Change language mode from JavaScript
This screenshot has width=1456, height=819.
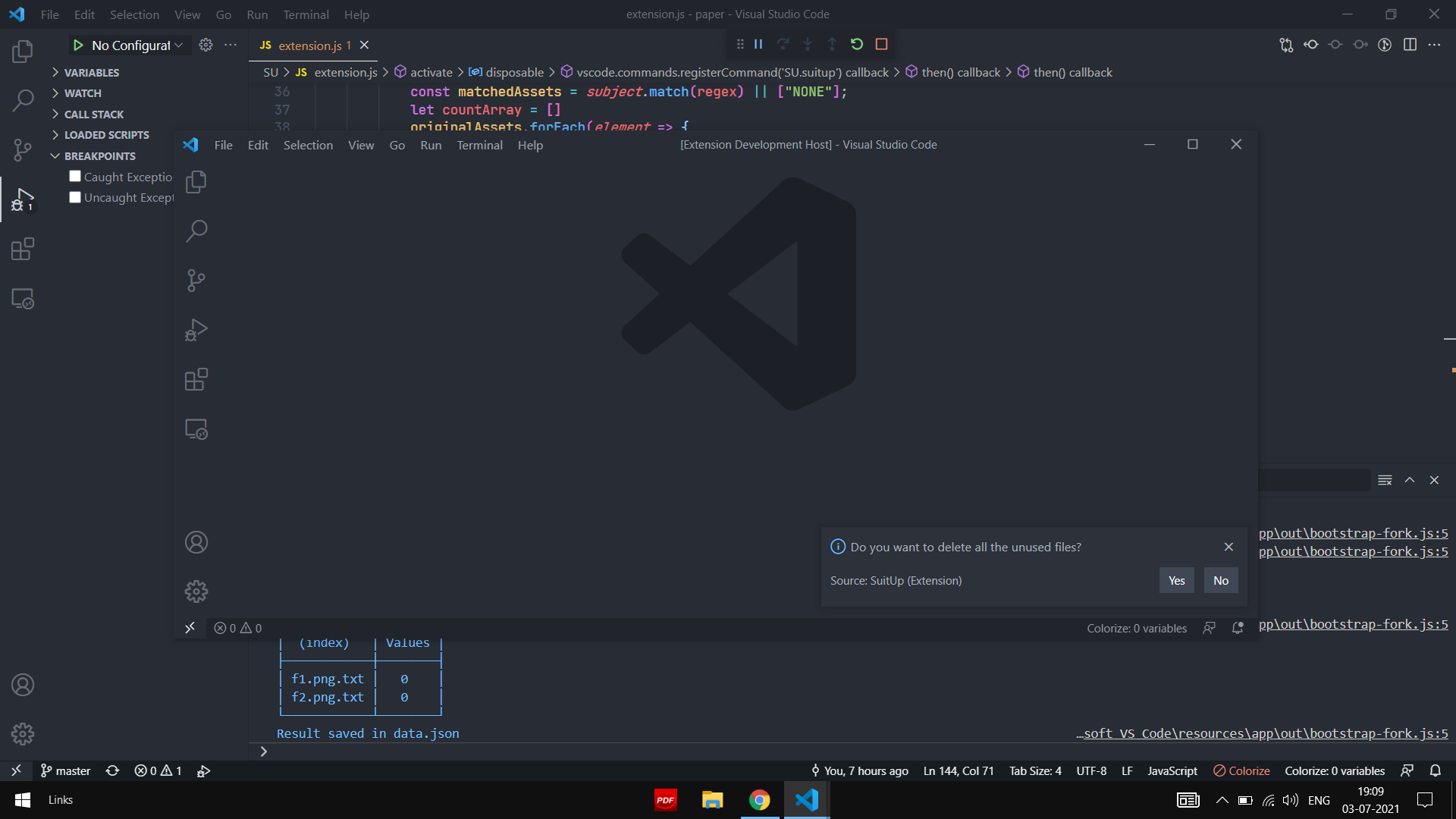[x=1172, y=770]
